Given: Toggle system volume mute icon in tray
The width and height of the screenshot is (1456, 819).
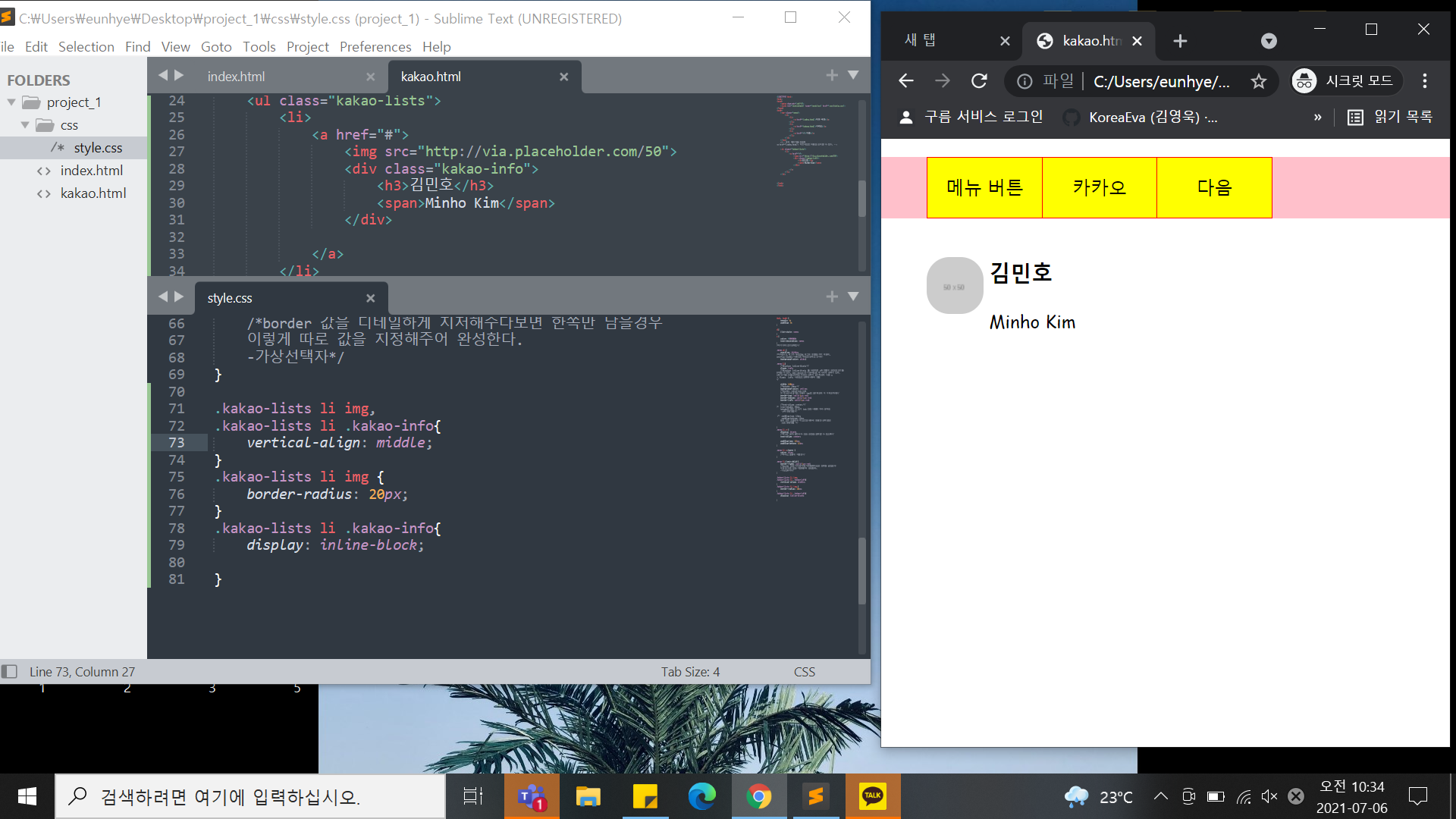Looking at the screenshot, I should click(x=1269, y=796).
